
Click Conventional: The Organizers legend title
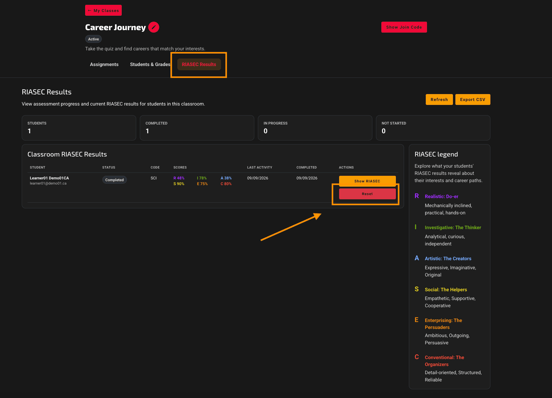444,361
